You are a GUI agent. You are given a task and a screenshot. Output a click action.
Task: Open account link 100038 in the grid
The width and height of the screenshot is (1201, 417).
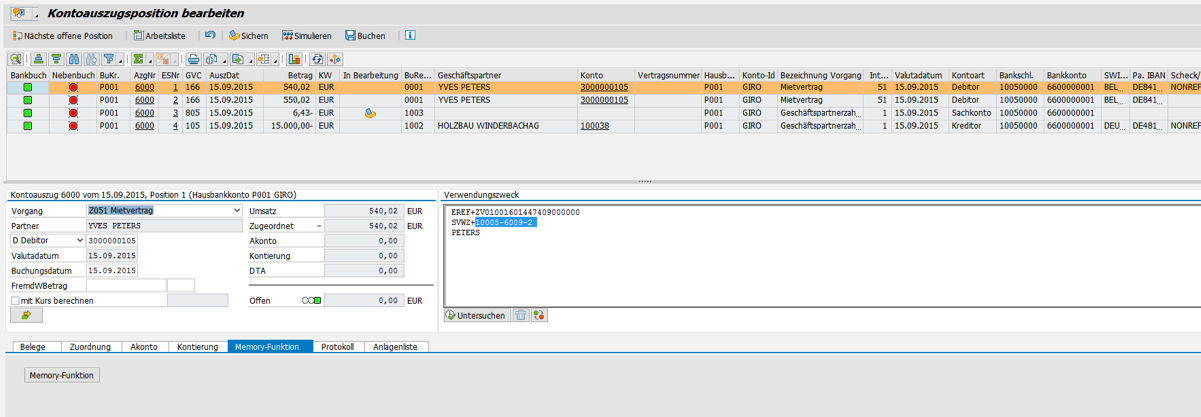pyautogui.click(x=594, y=126)
